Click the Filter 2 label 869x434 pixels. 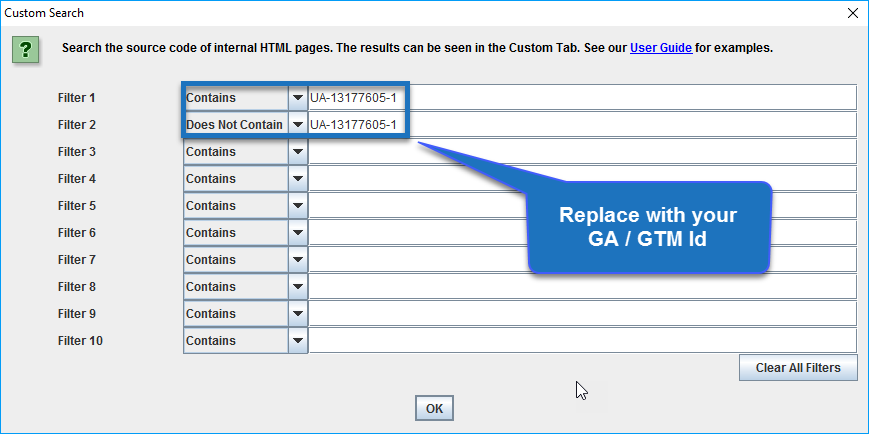76,125
